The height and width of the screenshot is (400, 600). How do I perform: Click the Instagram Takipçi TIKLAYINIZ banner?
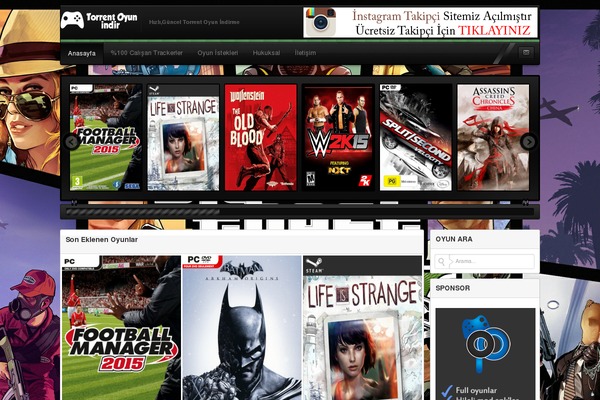(420, 22)
